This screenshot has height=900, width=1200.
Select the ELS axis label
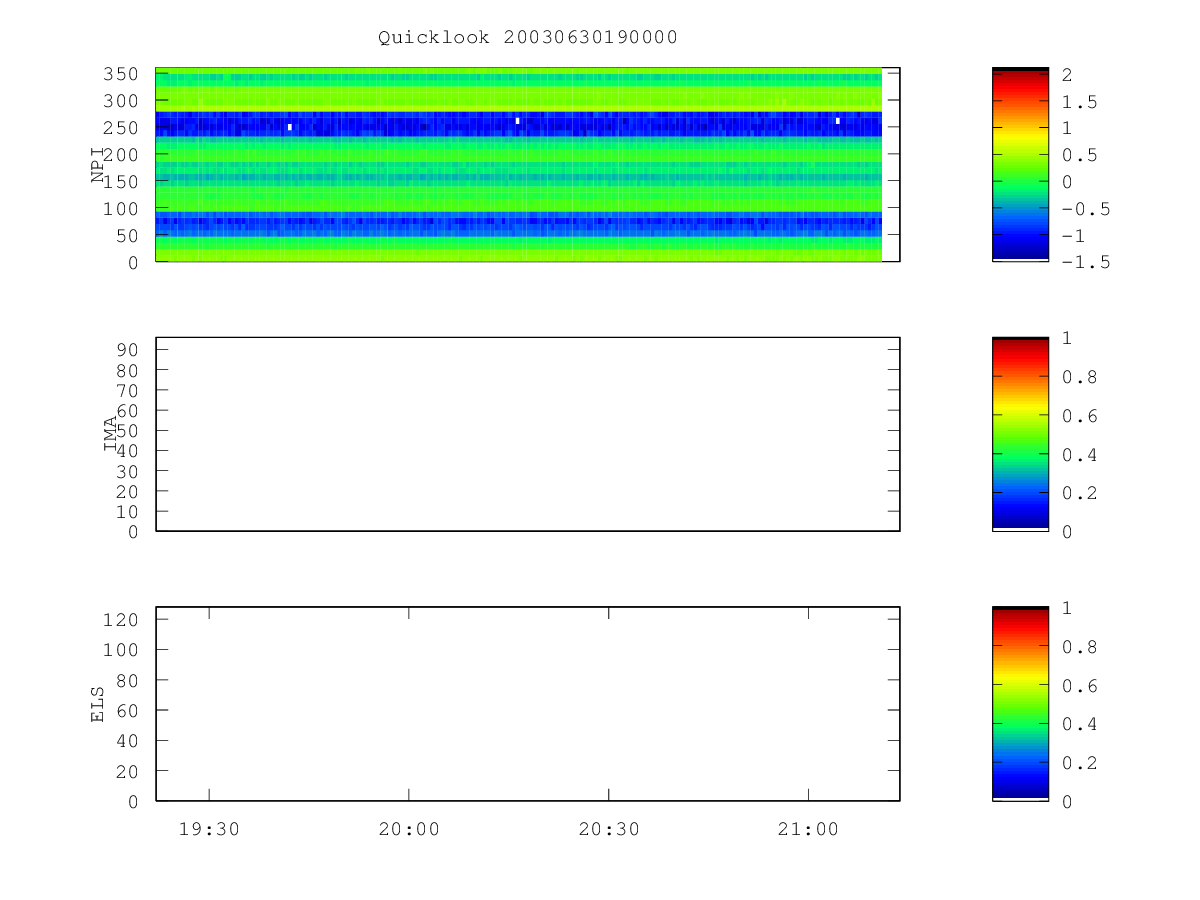coord(98,704)
